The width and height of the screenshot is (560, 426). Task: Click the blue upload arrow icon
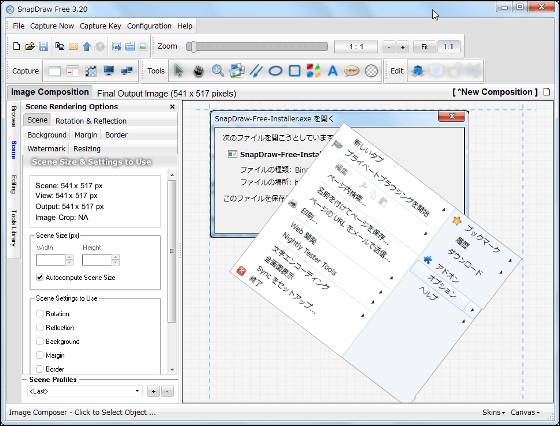87,46
